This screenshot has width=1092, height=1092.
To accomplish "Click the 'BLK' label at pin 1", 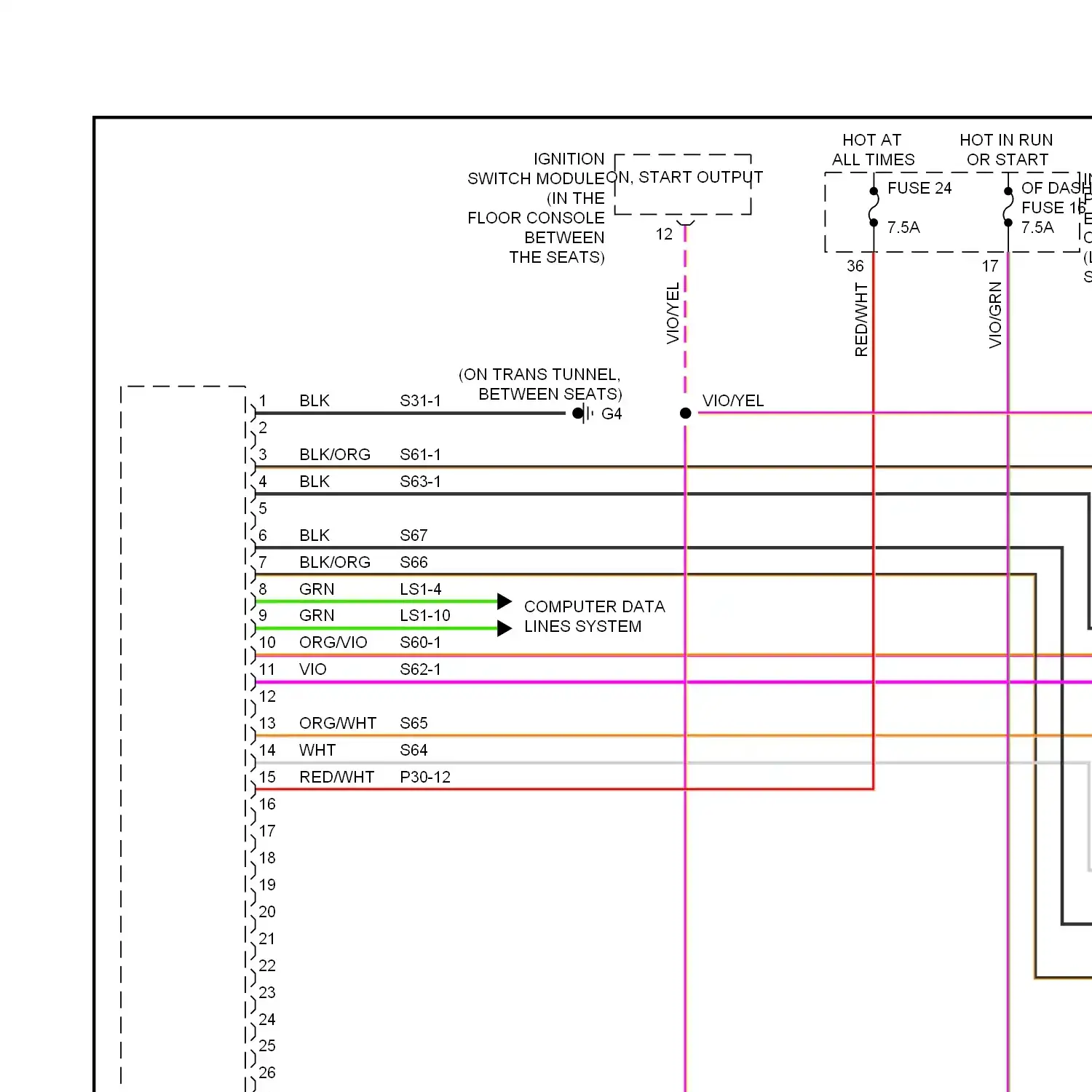I will pyautogui.click(x=314, y=400).
